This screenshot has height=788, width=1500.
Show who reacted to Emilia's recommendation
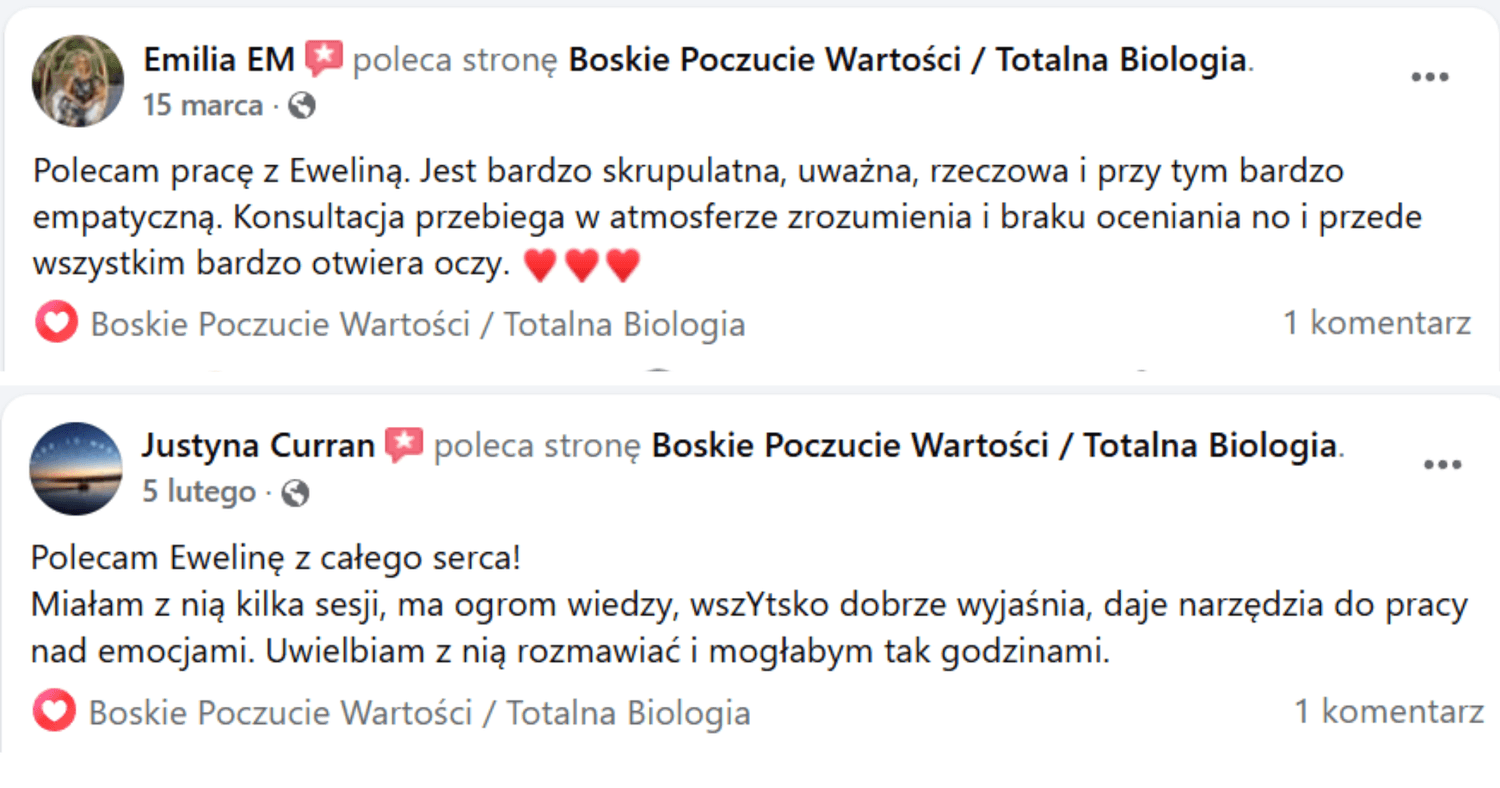(x=418, y=324)
